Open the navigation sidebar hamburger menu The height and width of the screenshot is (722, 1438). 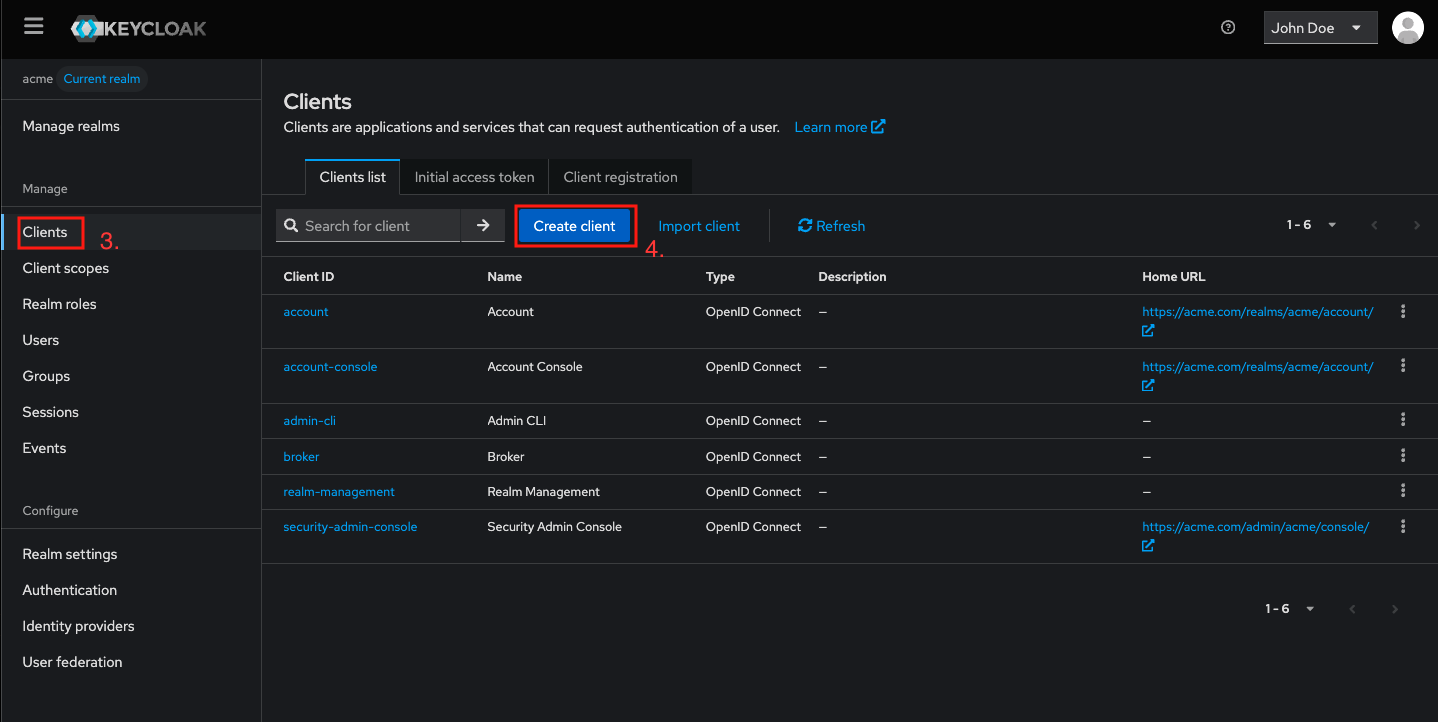tap(33, 26)
